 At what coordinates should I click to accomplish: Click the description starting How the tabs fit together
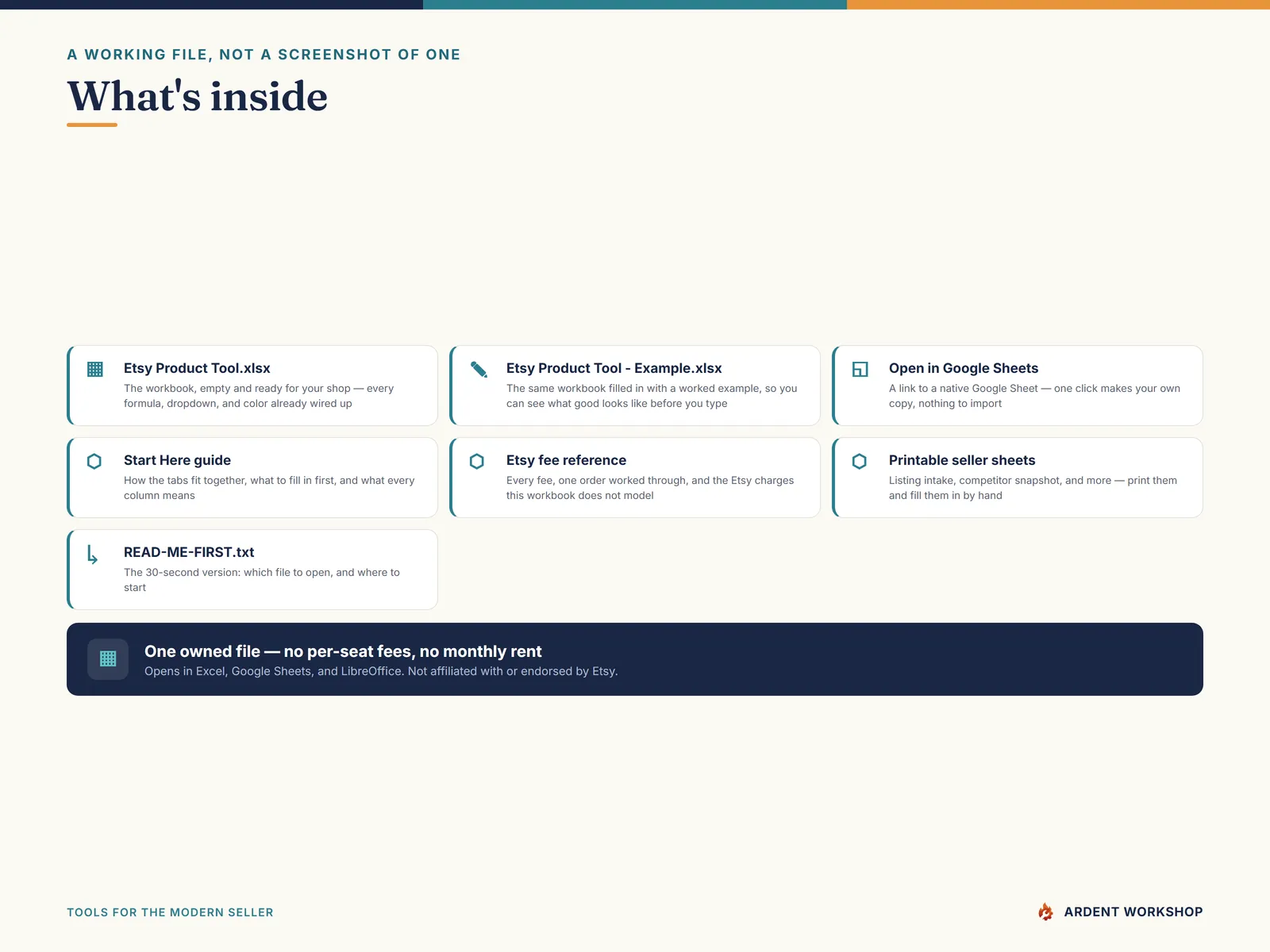[269, 488]
